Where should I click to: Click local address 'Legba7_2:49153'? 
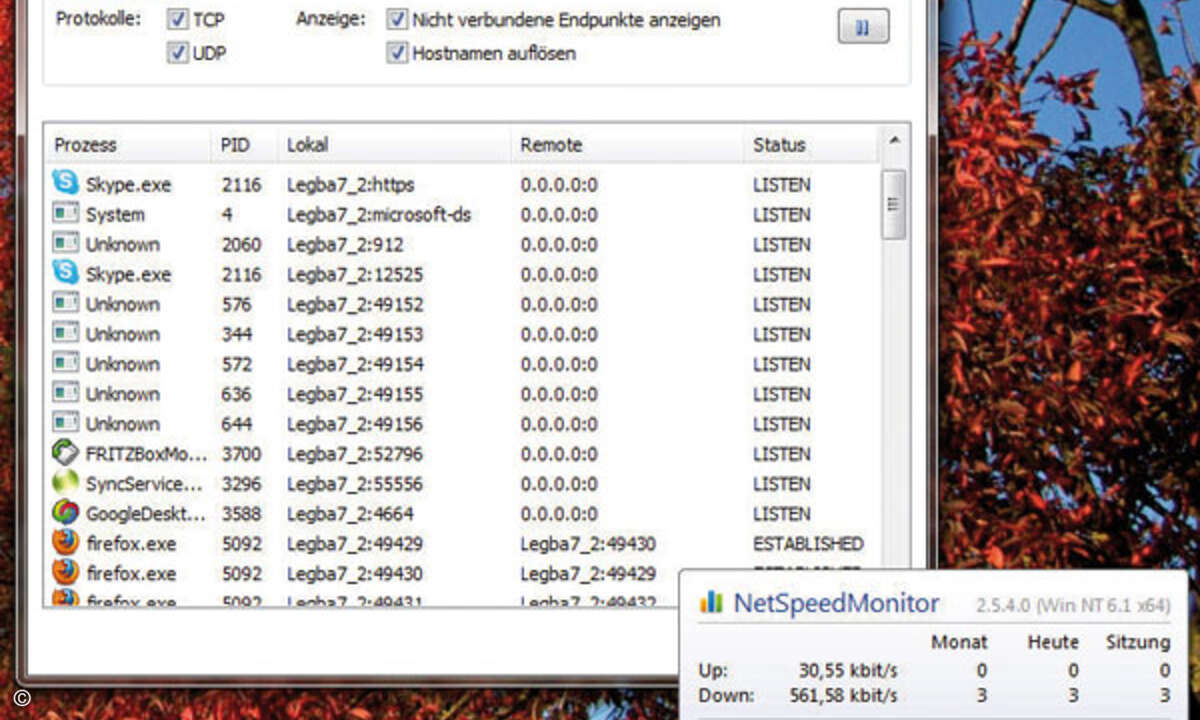(354, 335)
